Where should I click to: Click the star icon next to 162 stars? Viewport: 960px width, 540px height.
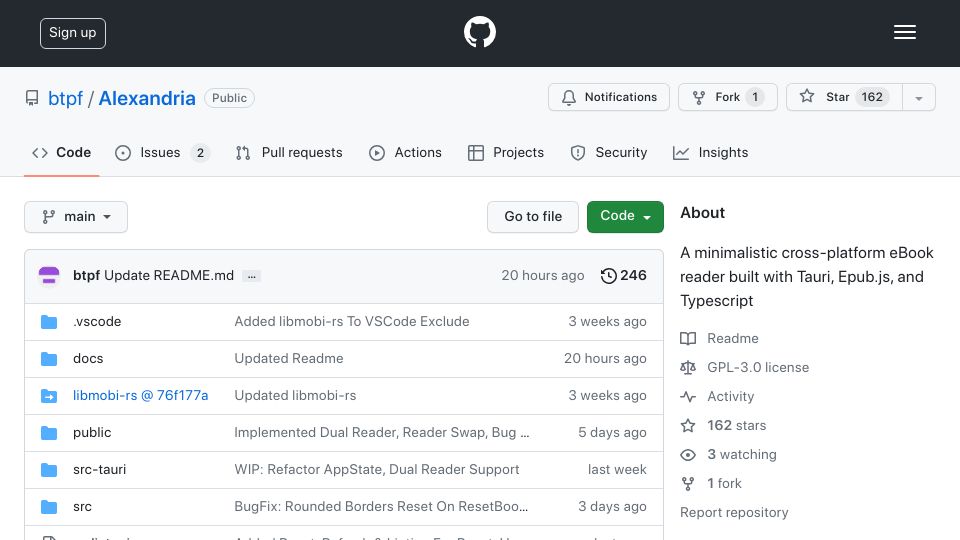(x=688, y=426)
